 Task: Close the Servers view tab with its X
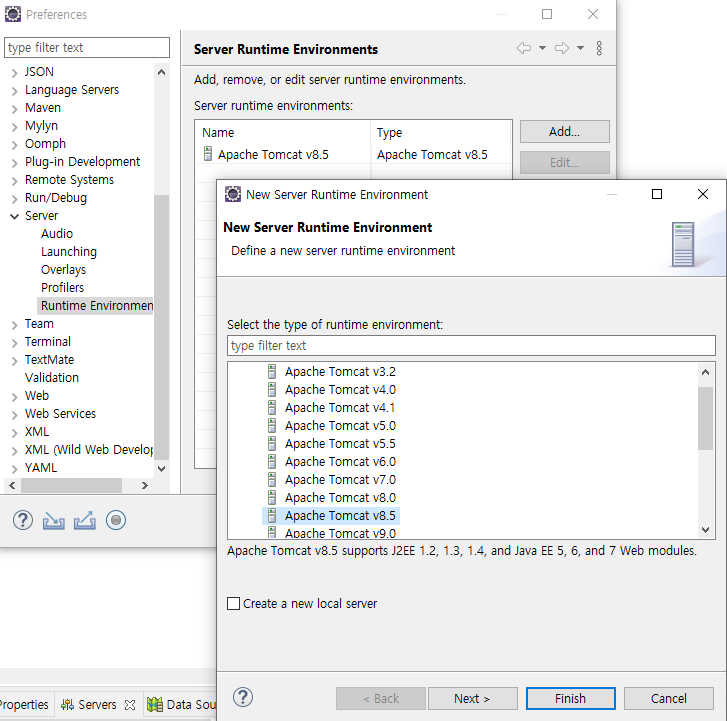[x=130, y=705]
